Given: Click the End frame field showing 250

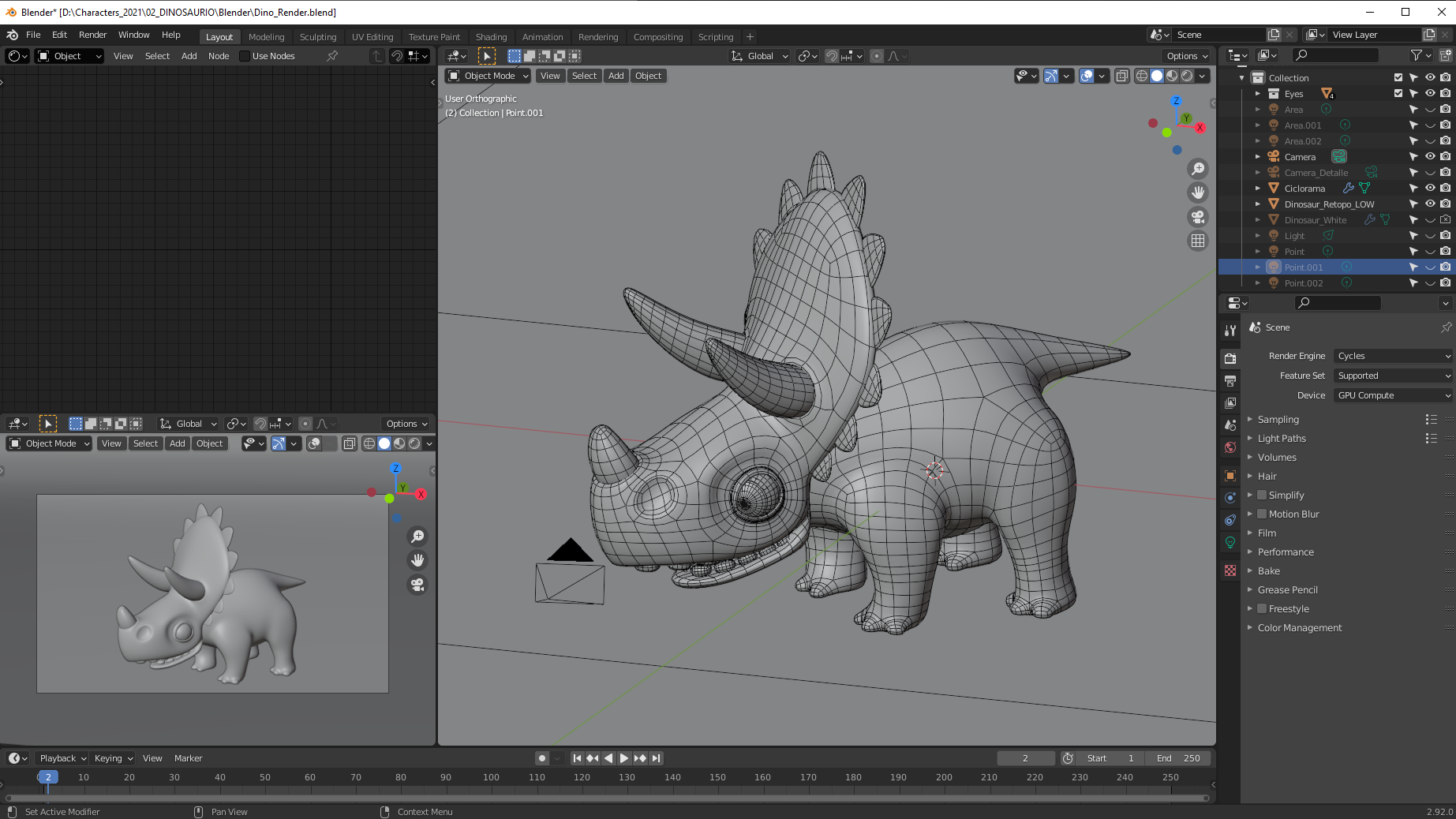Looking at the screenshot, I should pos(1178,758).
